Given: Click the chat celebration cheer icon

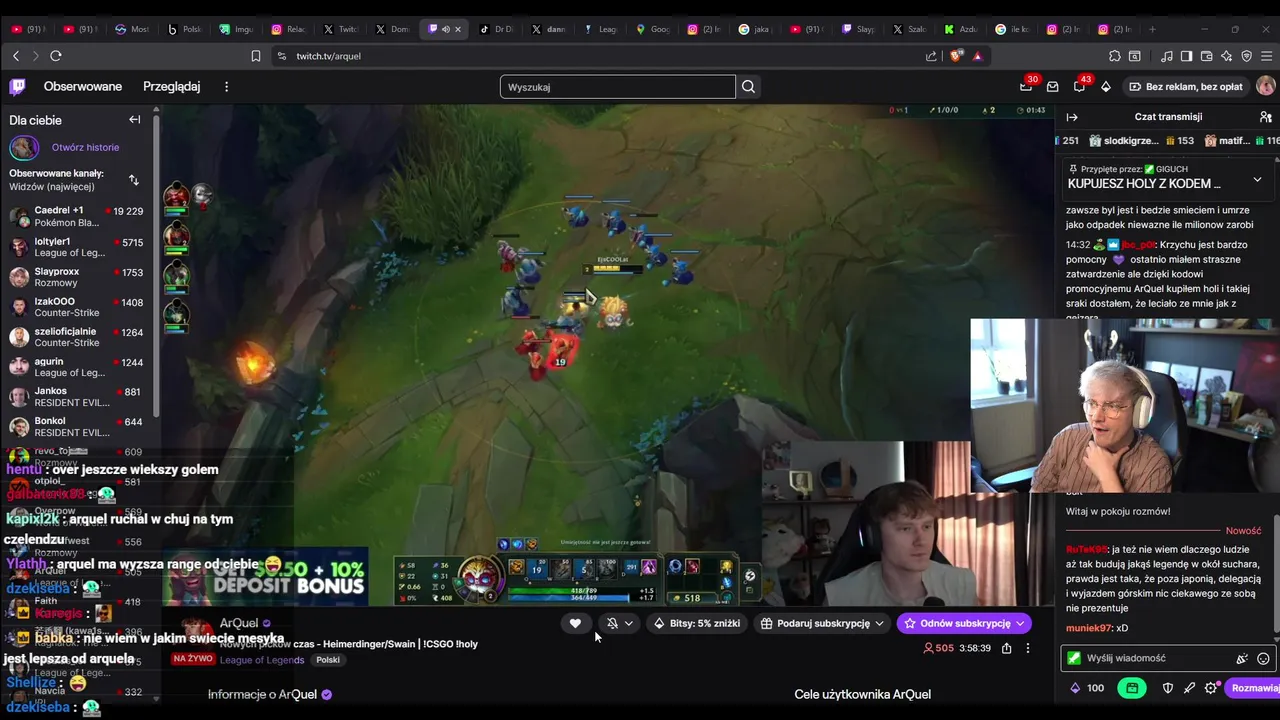Looking at the screenshot, I should click(1241, 658).
